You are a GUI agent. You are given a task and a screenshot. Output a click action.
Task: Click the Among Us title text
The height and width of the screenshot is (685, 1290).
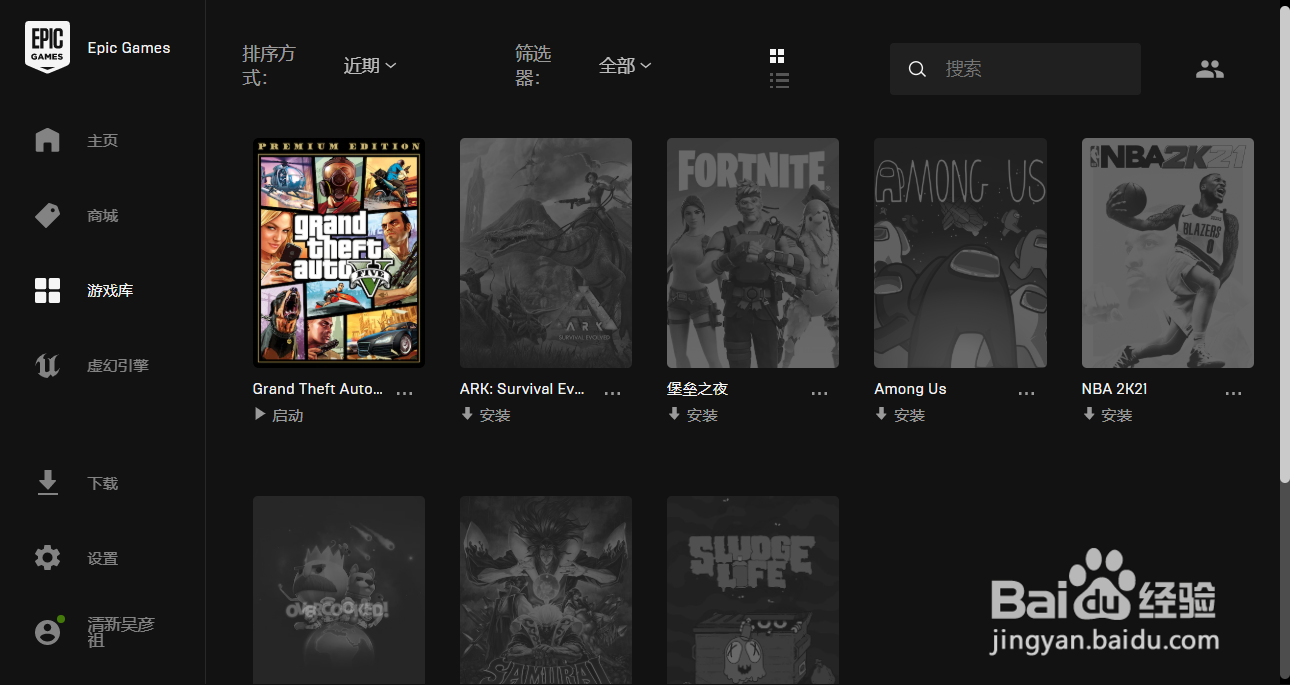click(x=910, y=389)
